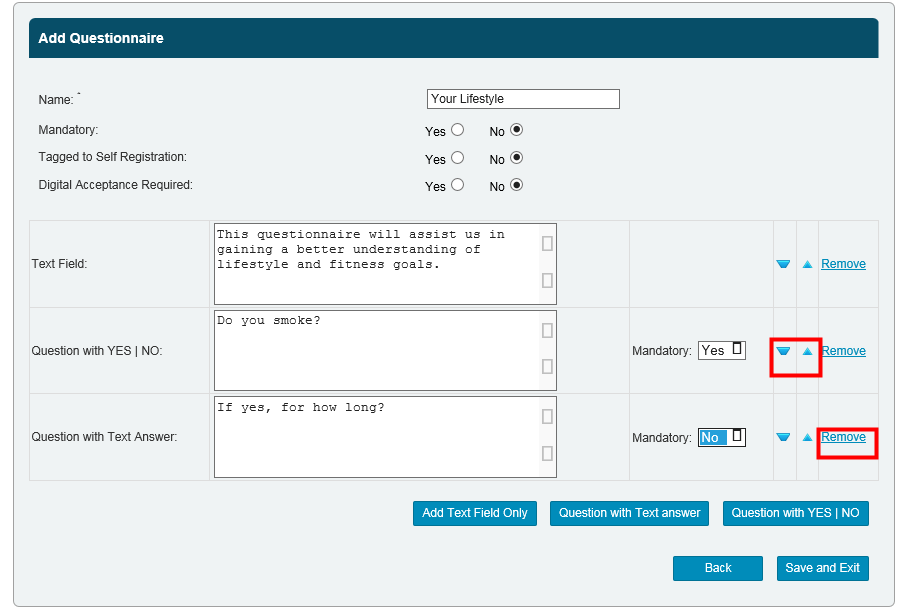
Task: Click the questionnaire Name input field
Action: (x=522, y=99)
